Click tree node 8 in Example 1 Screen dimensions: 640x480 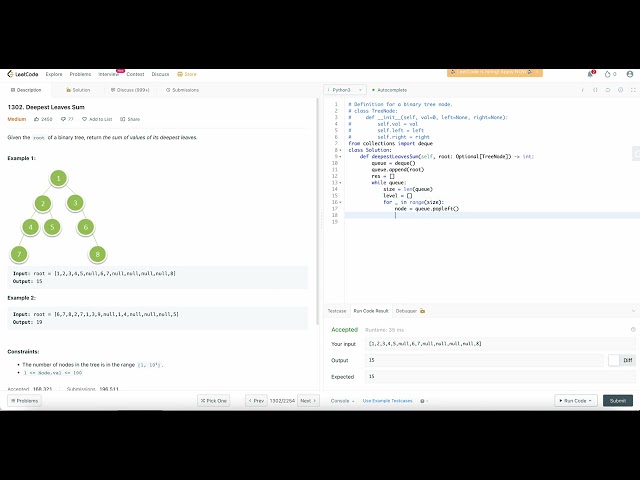[98, 254]
